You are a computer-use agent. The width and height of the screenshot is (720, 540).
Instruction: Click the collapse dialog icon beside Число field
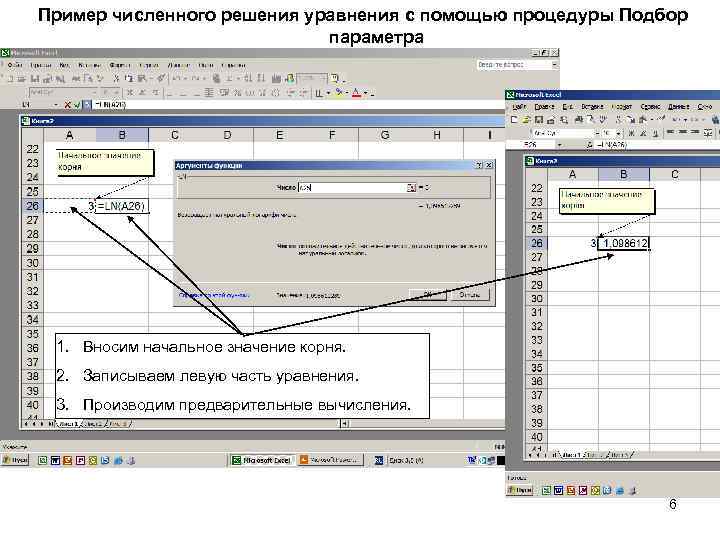(411, 188)
